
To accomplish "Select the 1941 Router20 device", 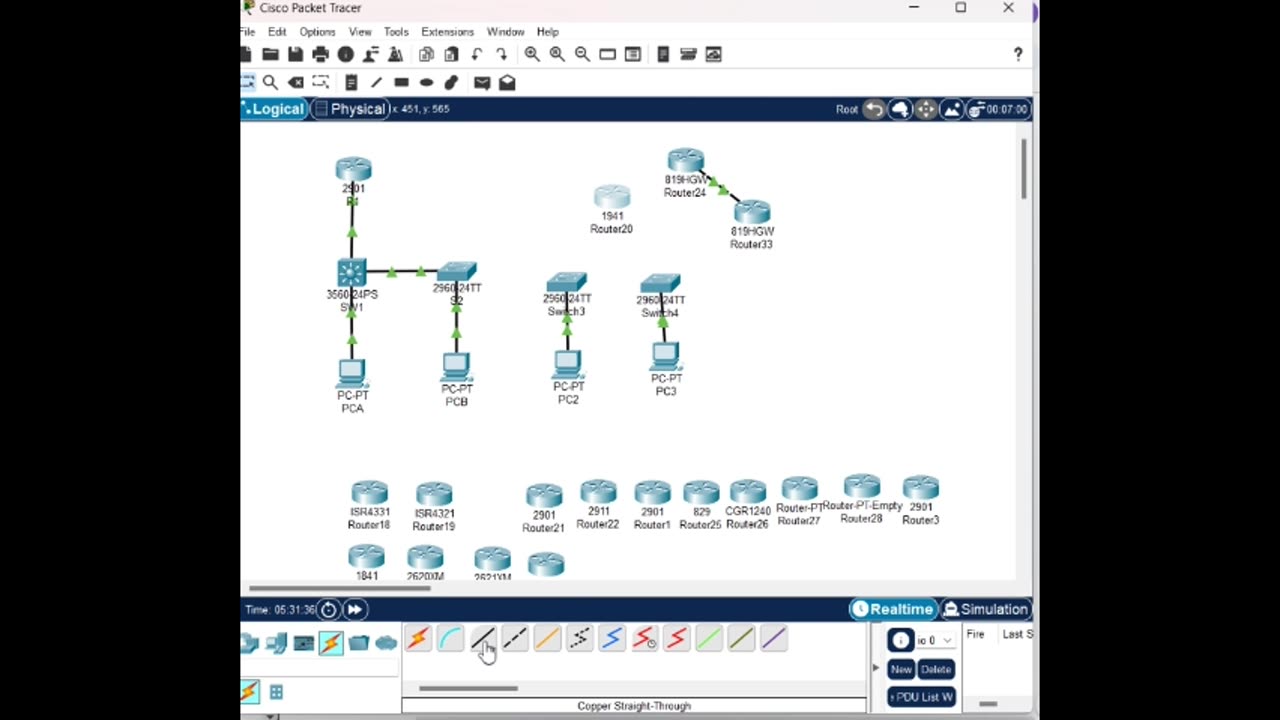I will click(x=612, y=209).
